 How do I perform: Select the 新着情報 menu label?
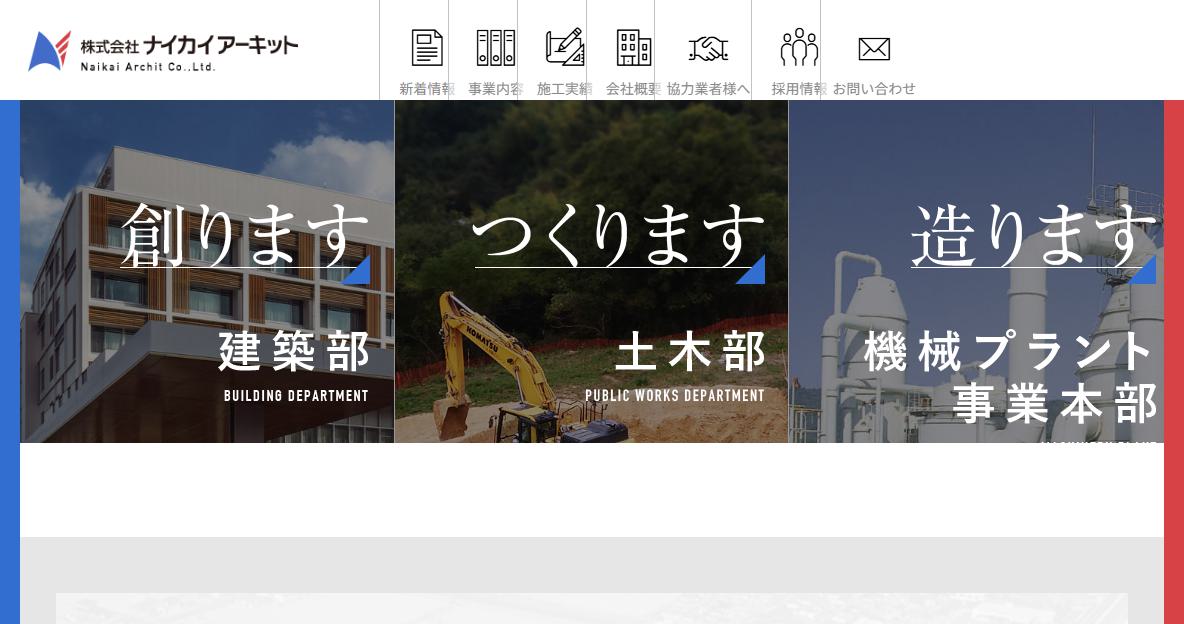427,89
